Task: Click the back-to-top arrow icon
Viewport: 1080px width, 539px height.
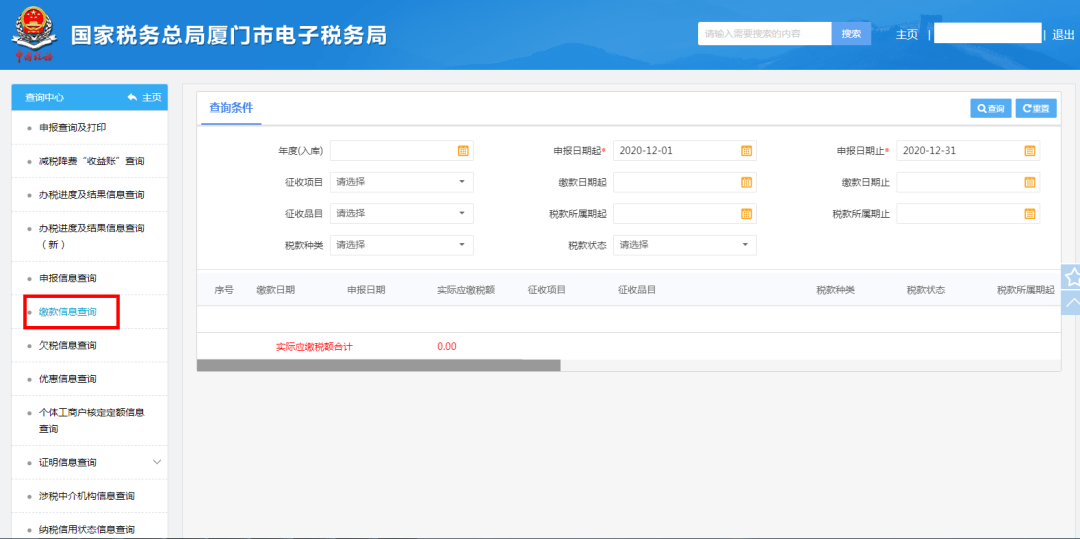Action: [1072, 302]
